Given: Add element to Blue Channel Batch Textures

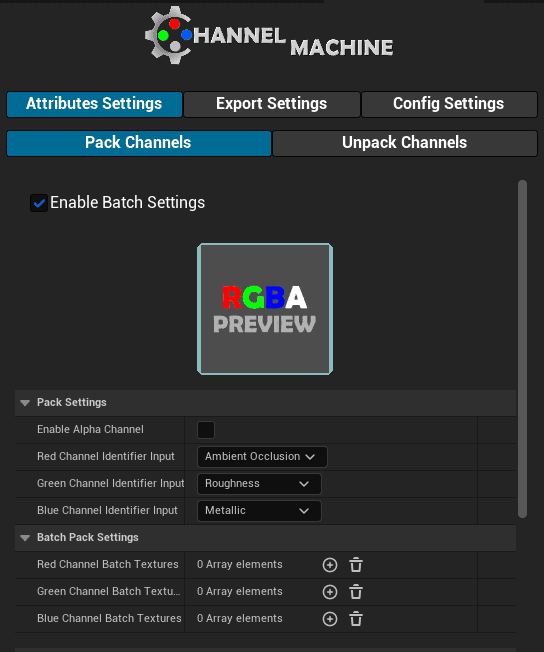Looking at the screenshot, I should click(x=330, y=619).
